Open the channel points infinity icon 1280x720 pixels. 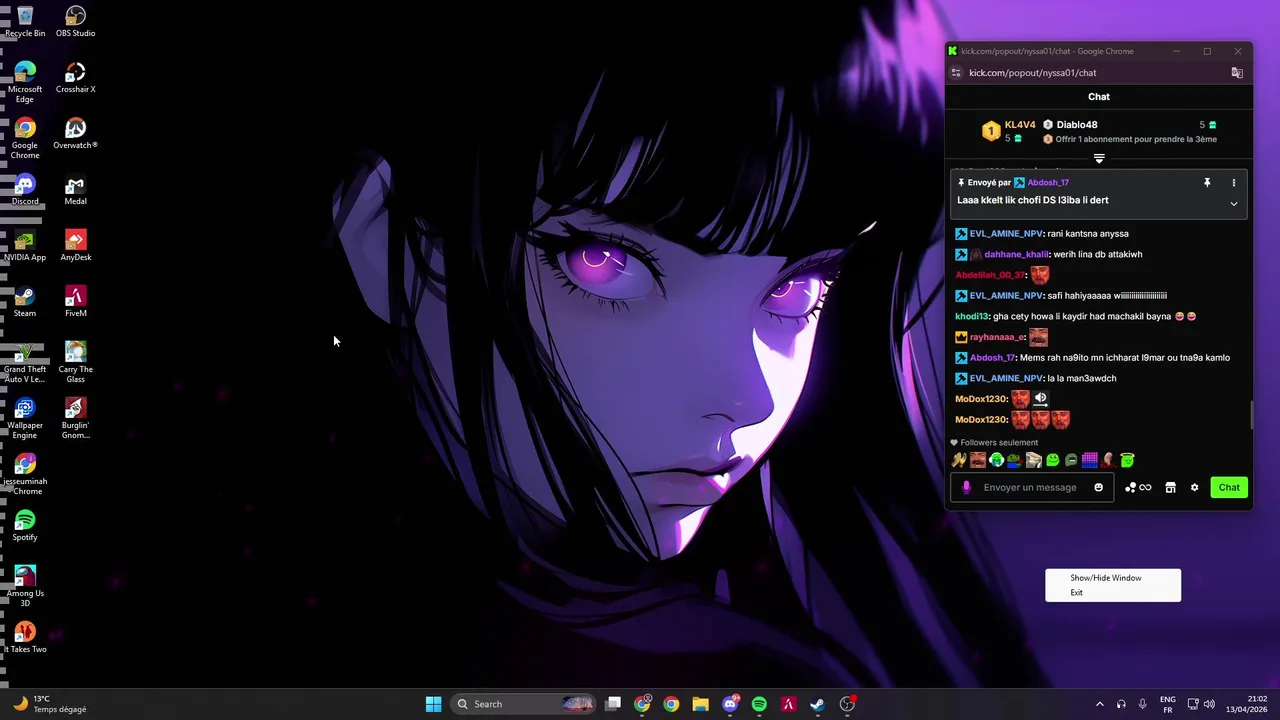pyautogui.click(x=1145, y=487)
